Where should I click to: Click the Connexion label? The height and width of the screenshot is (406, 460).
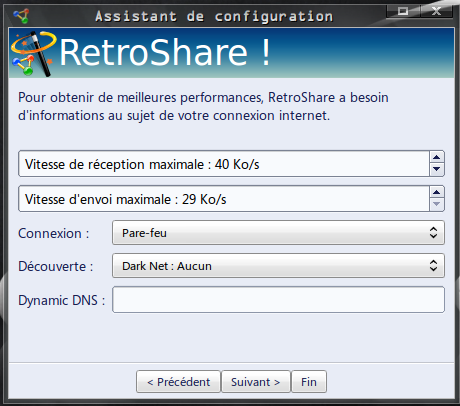point(54,233)
